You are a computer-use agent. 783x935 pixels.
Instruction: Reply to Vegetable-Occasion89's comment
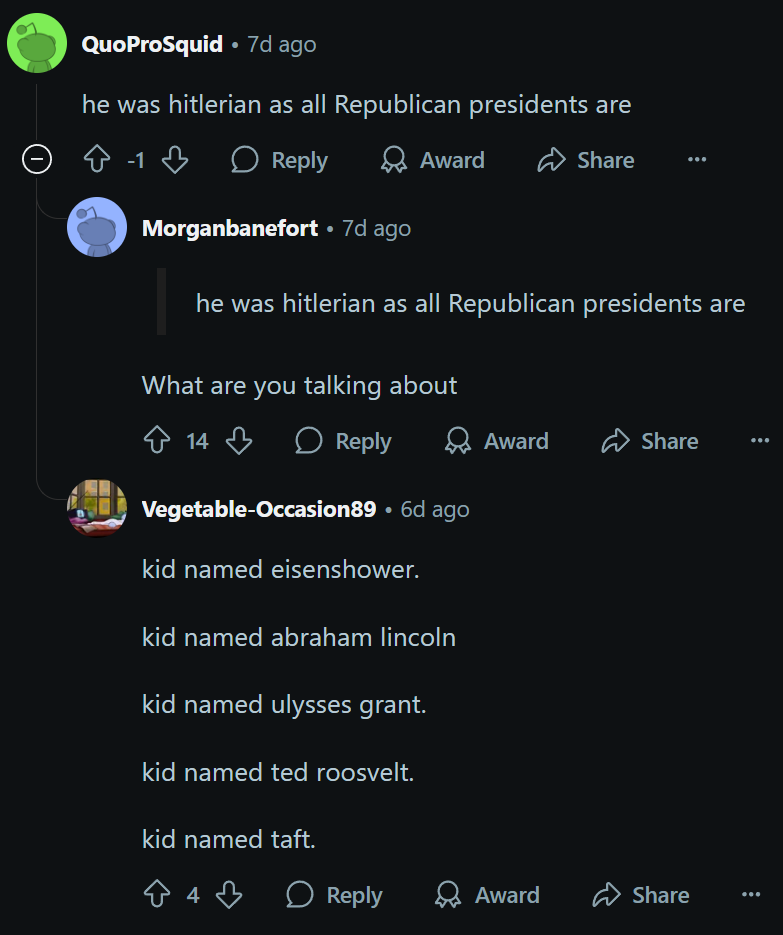point(335,894)
